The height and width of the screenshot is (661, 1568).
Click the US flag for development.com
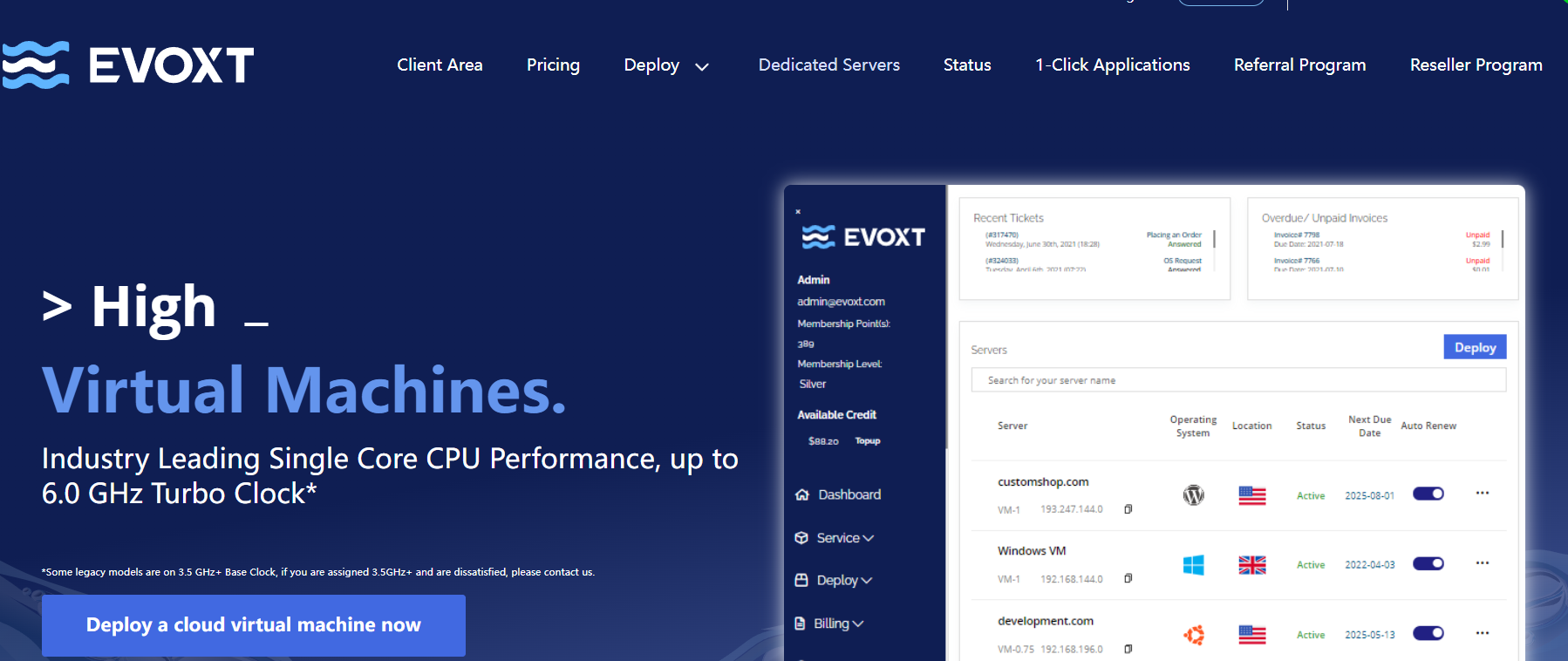click(1252, 635)
